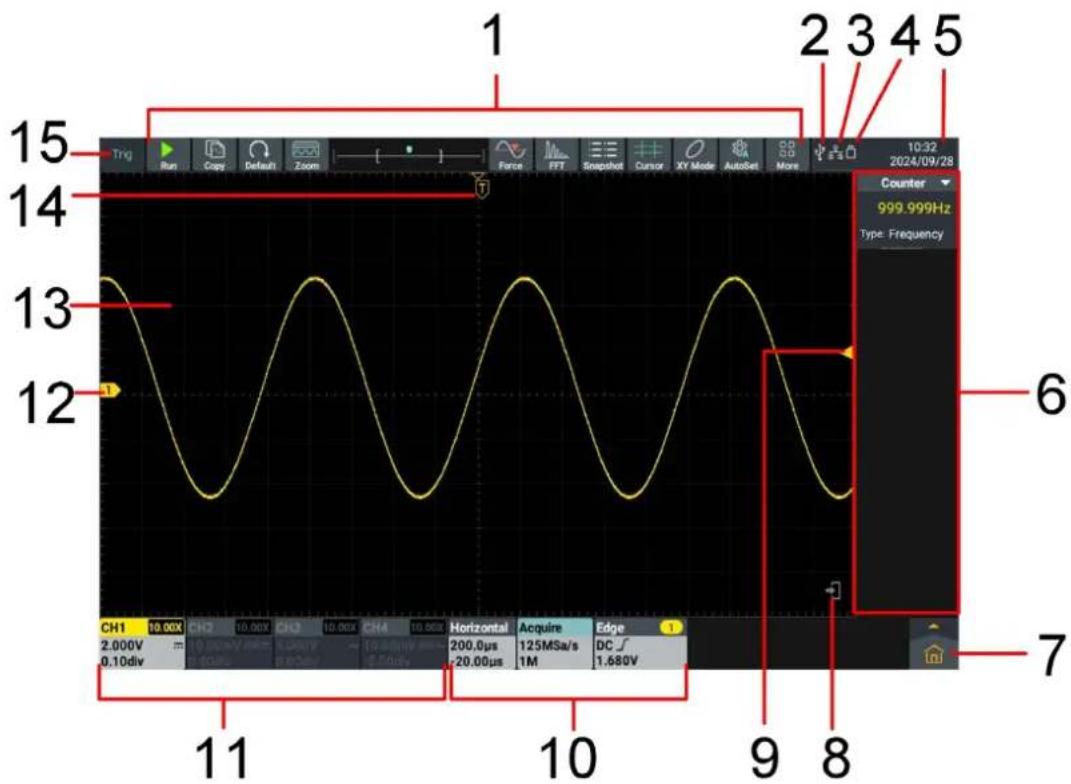The image size is (1071, 784).
Task: Enable the Cursor measurement tool
Action: point(649,155)
